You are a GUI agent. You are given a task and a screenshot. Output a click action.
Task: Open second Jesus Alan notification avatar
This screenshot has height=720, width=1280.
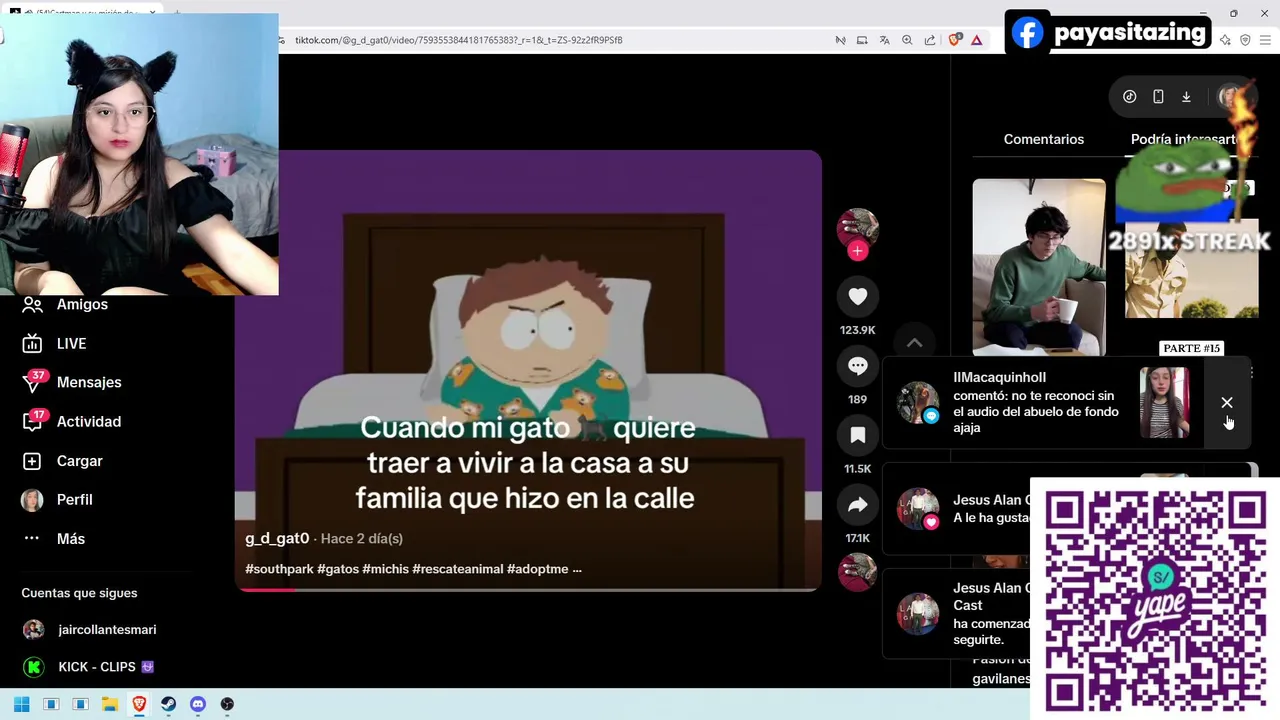[917, 614]
